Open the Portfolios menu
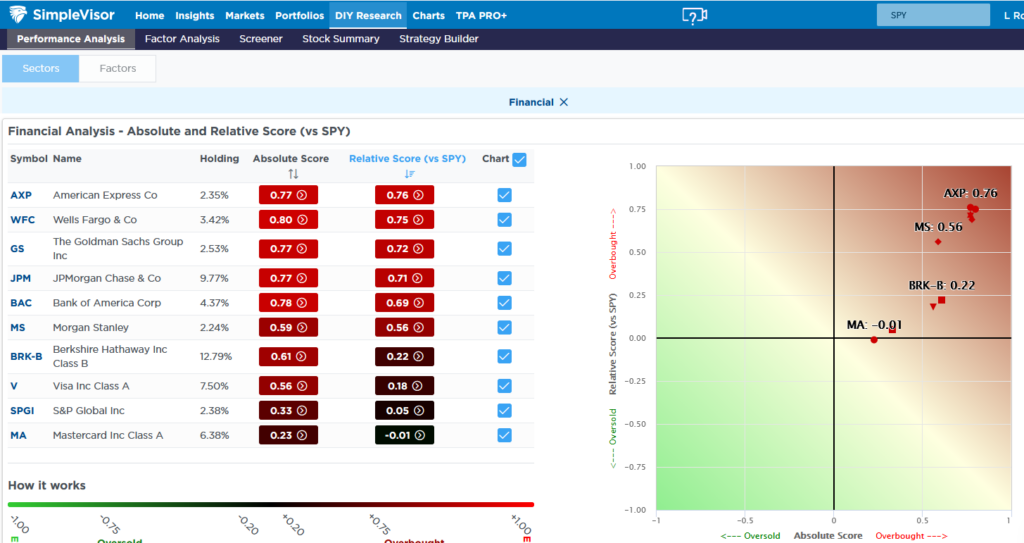The image size is (1024, 543). pyautogui.click(x=300, y=16)
